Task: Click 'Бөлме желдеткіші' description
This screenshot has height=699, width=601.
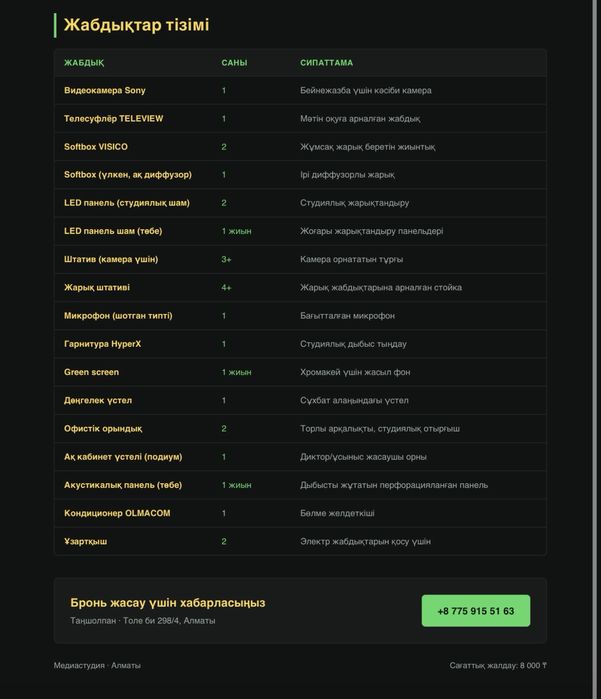Action: tap(337, 513)
